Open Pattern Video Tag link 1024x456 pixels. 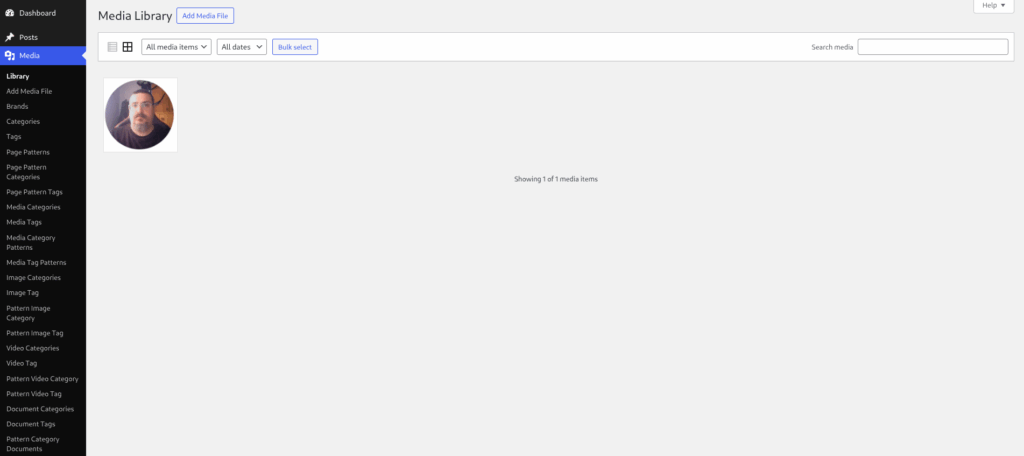coord(34,394)
